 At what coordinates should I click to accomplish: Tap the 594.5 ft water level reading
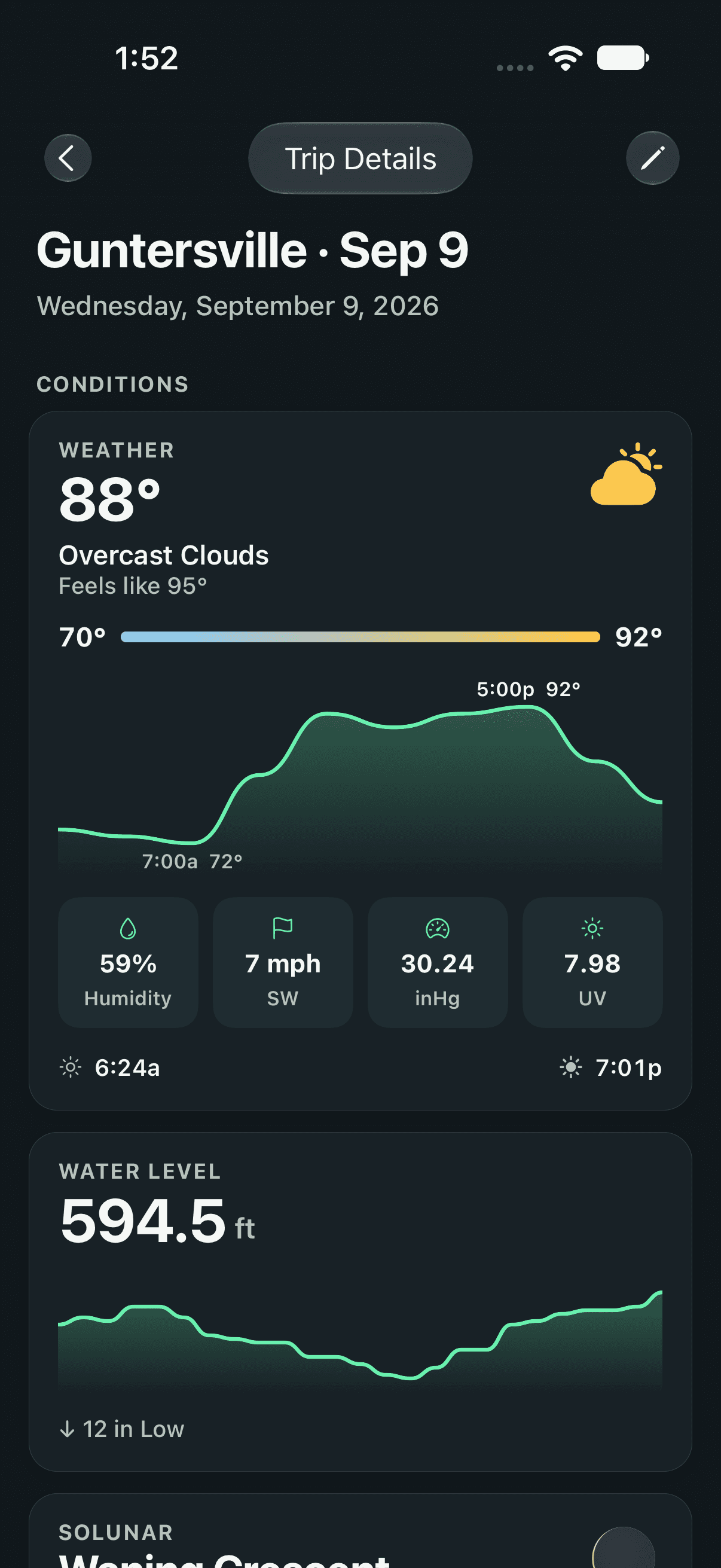coord(157,1221)
